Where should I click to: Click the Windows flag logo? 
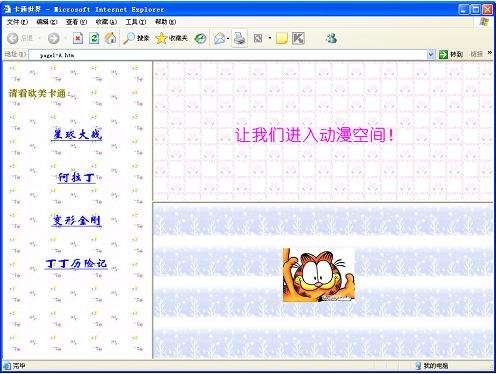[x=484, y=22]
